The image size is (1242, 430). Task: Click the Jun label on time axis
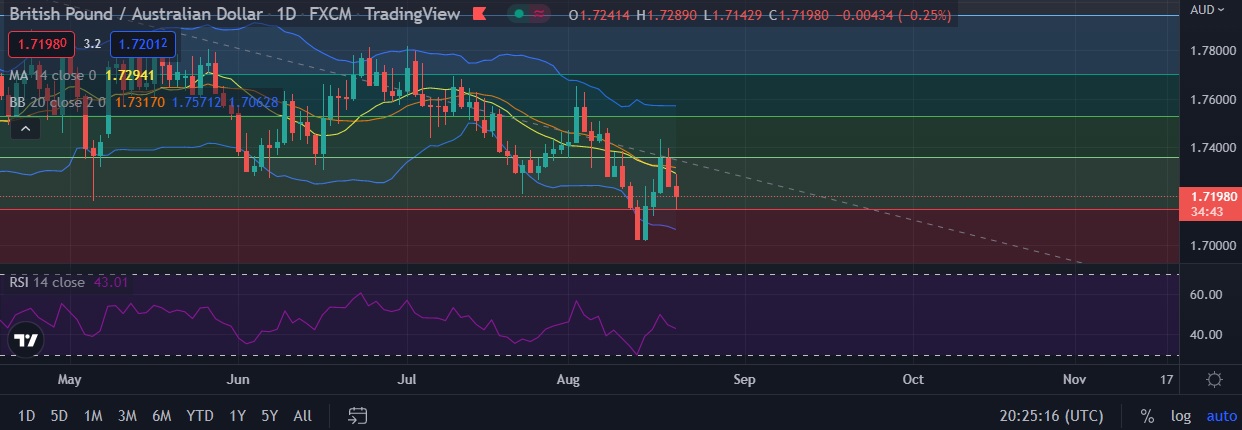[x=238, y=380]
